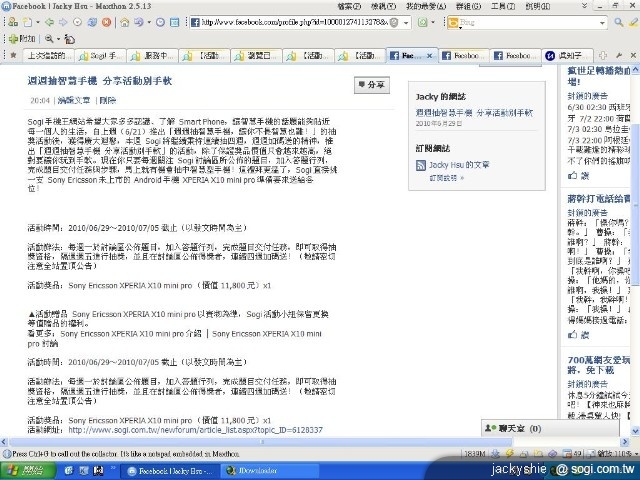Viewport: 640px width, 480px height.
Task: Click the download arrow status bar icon
Action: point(495,453)
